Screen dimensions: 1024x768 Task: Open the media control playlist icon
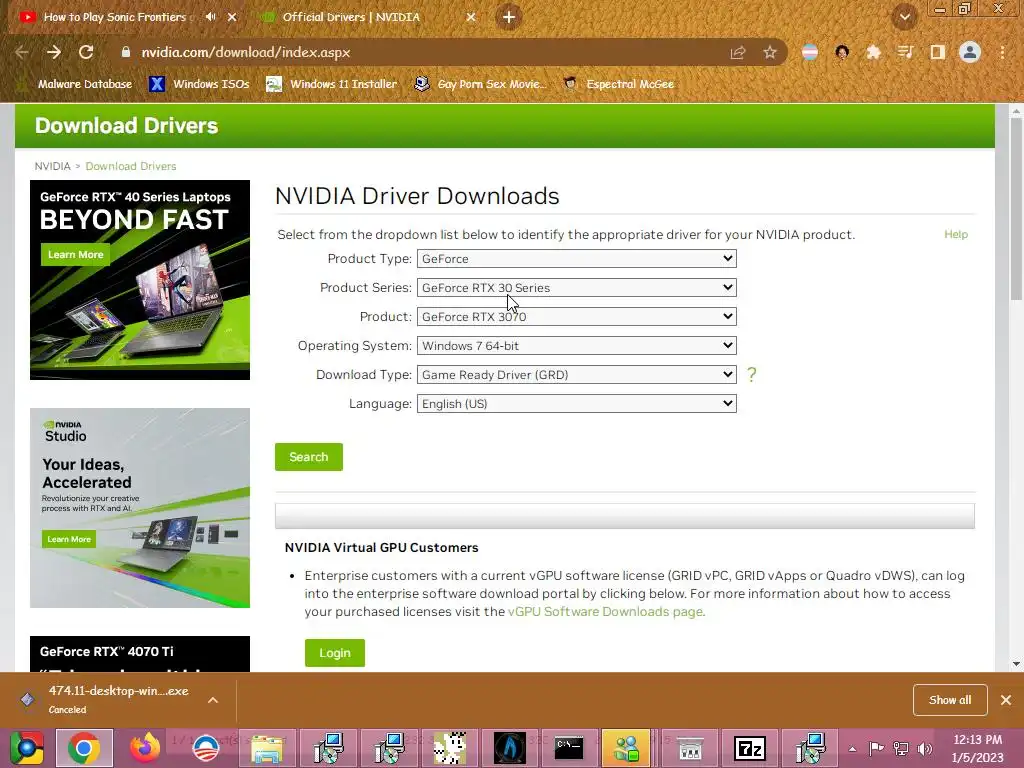click(905, 52)
